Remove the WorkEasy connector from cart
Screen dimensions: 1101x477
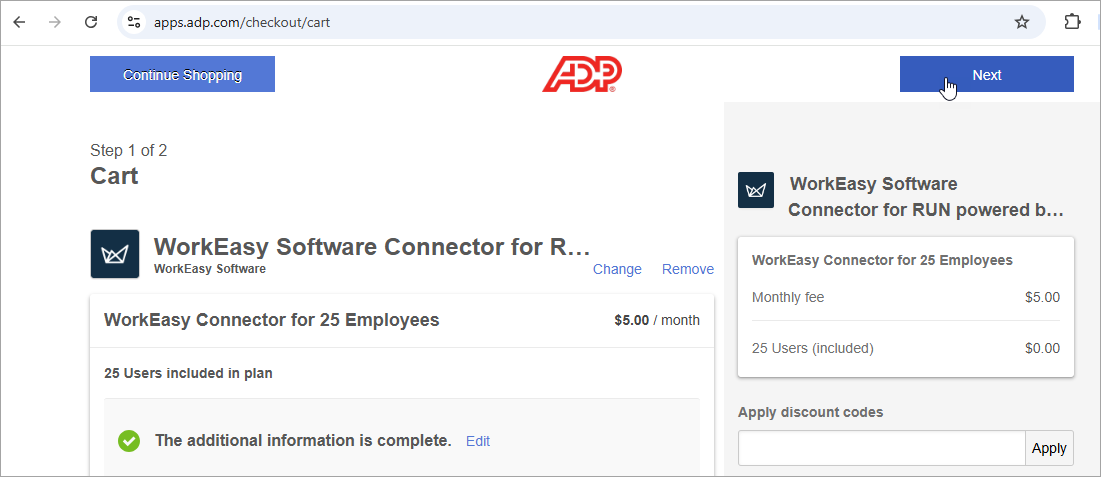688,269
